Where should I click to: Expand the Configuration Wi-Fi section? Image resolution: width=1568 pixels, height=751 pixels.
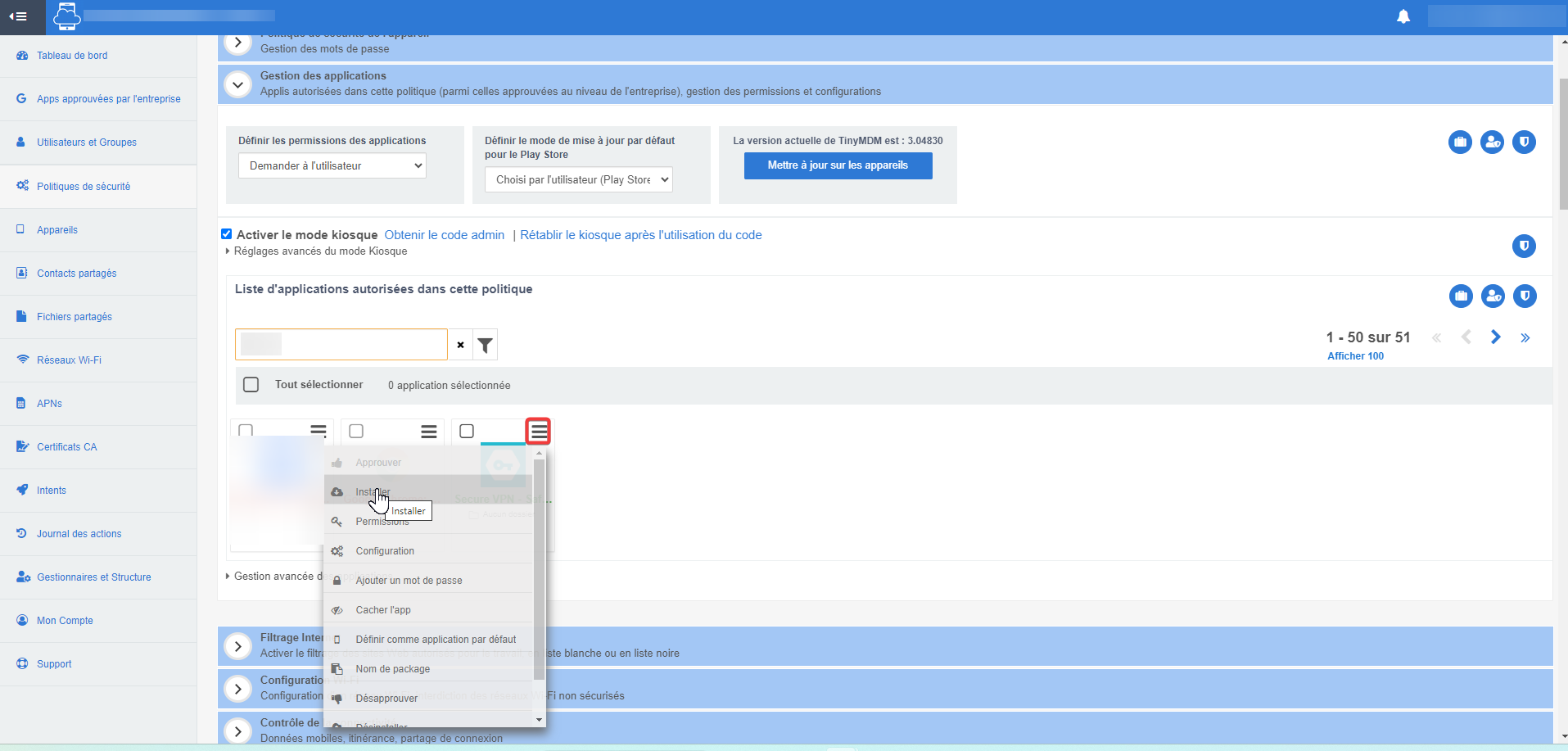(237, 689)
